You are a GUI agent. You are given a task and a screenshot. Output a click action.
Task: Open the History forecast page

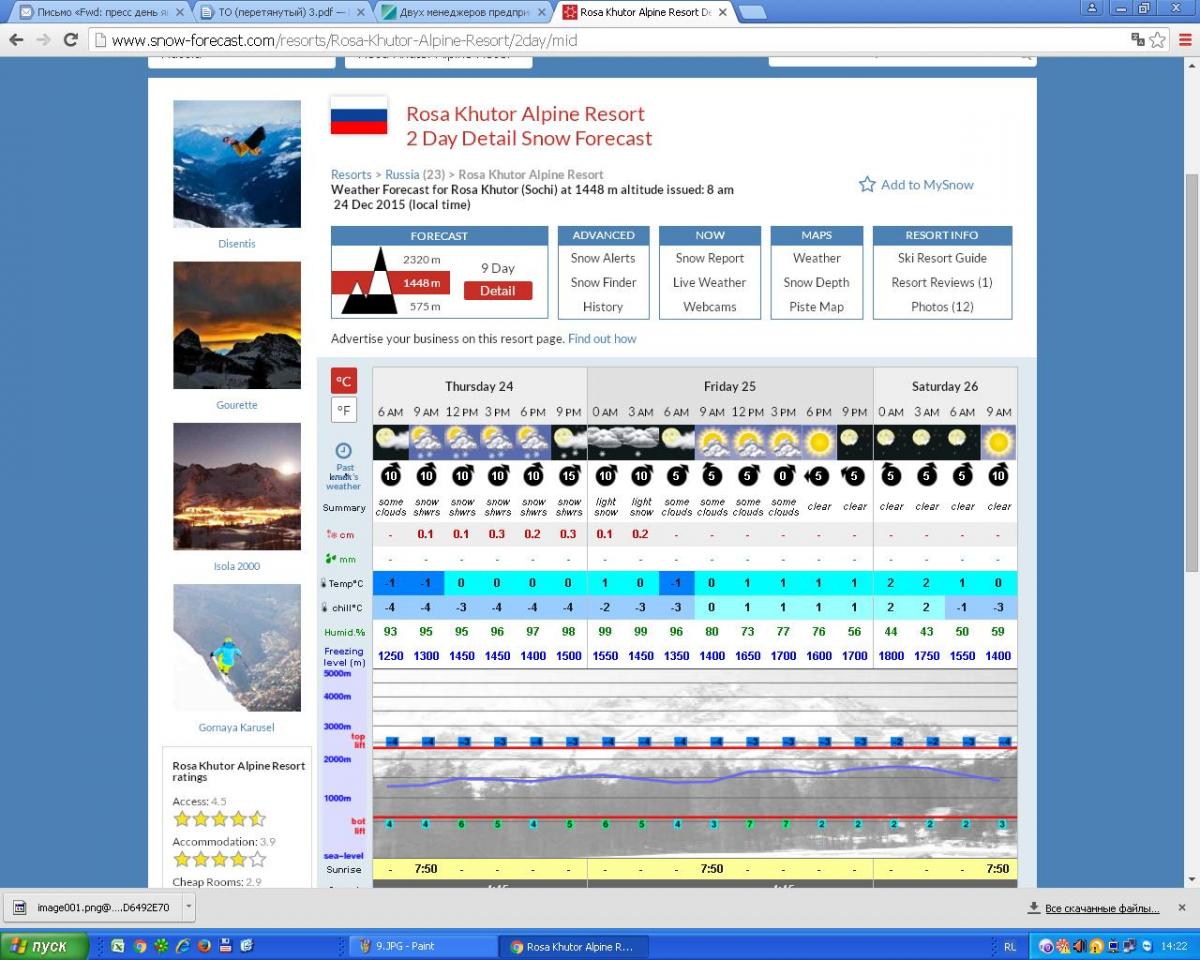click(x=603, y=307)
